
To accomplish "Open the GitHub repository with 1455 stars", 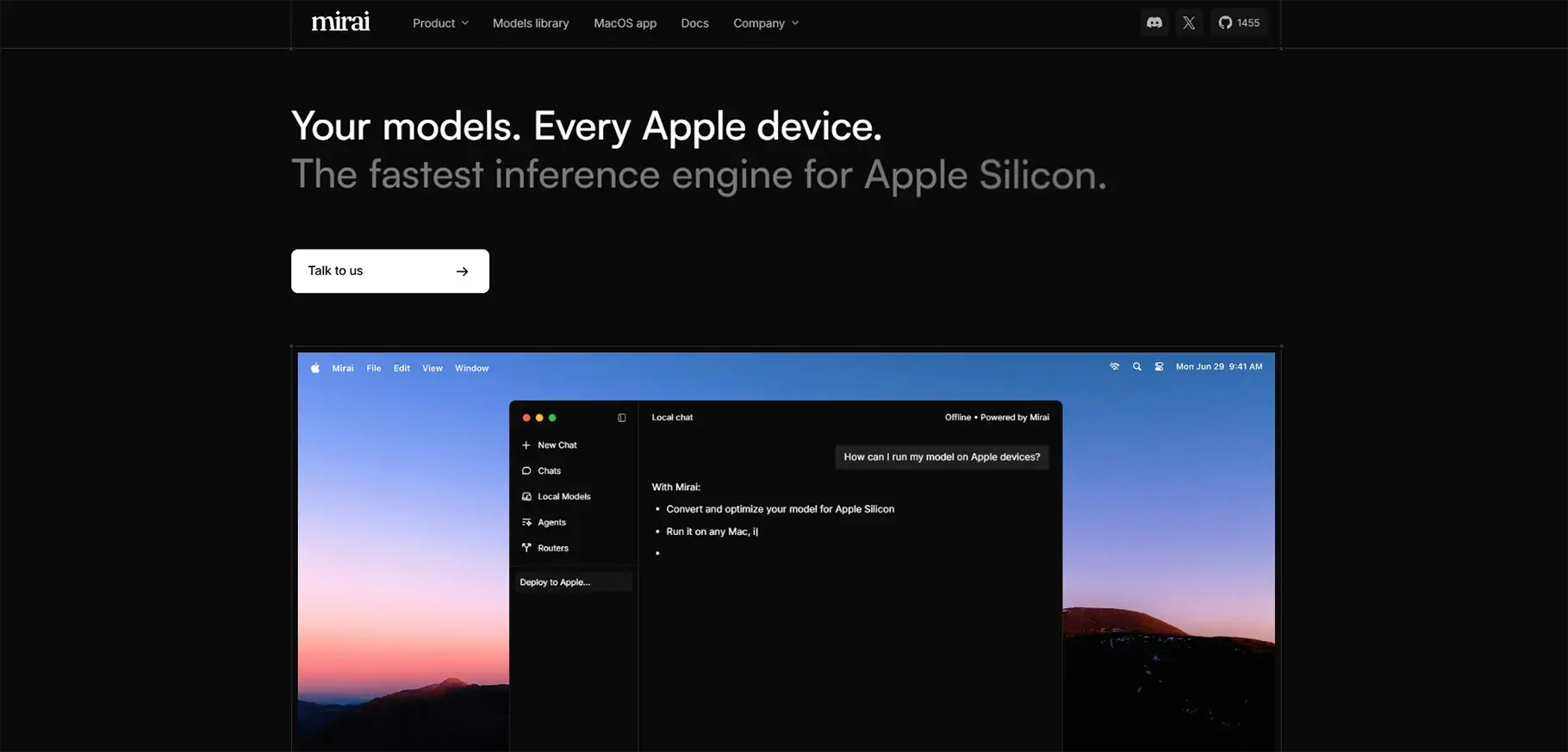I will point(1239,23).
